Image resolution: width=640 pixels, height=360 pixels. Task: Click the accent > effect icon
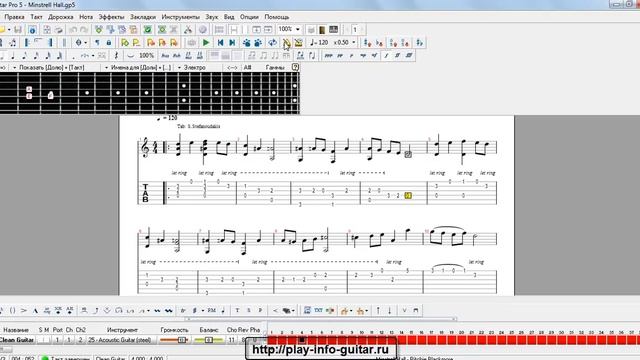(x=24, y=311)
